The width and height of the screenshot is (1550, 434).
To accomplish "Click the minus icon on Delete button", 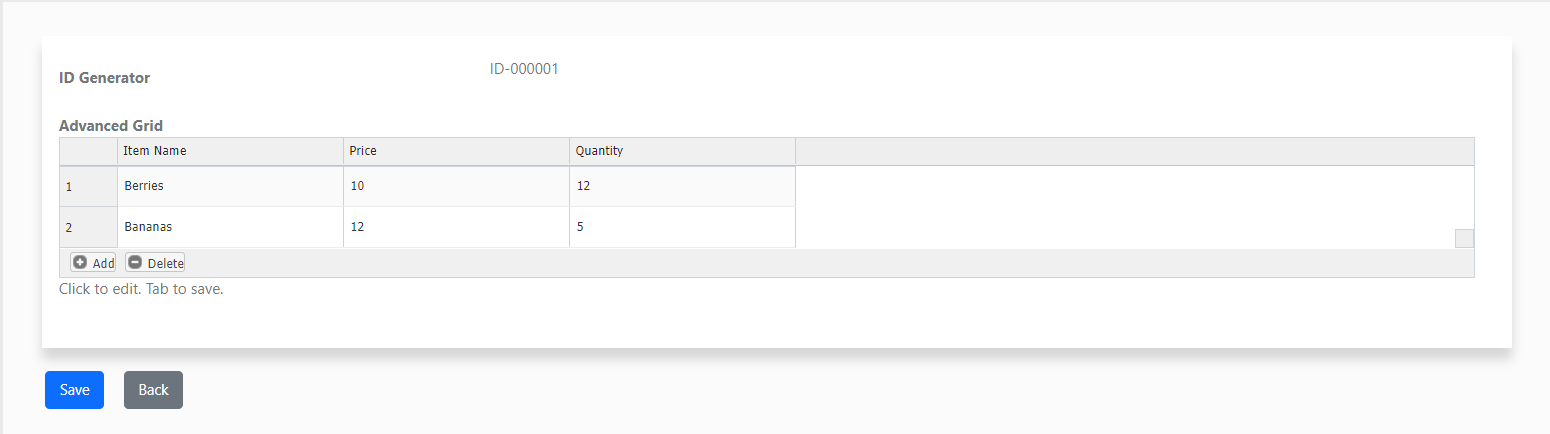I will click(135, 262).
